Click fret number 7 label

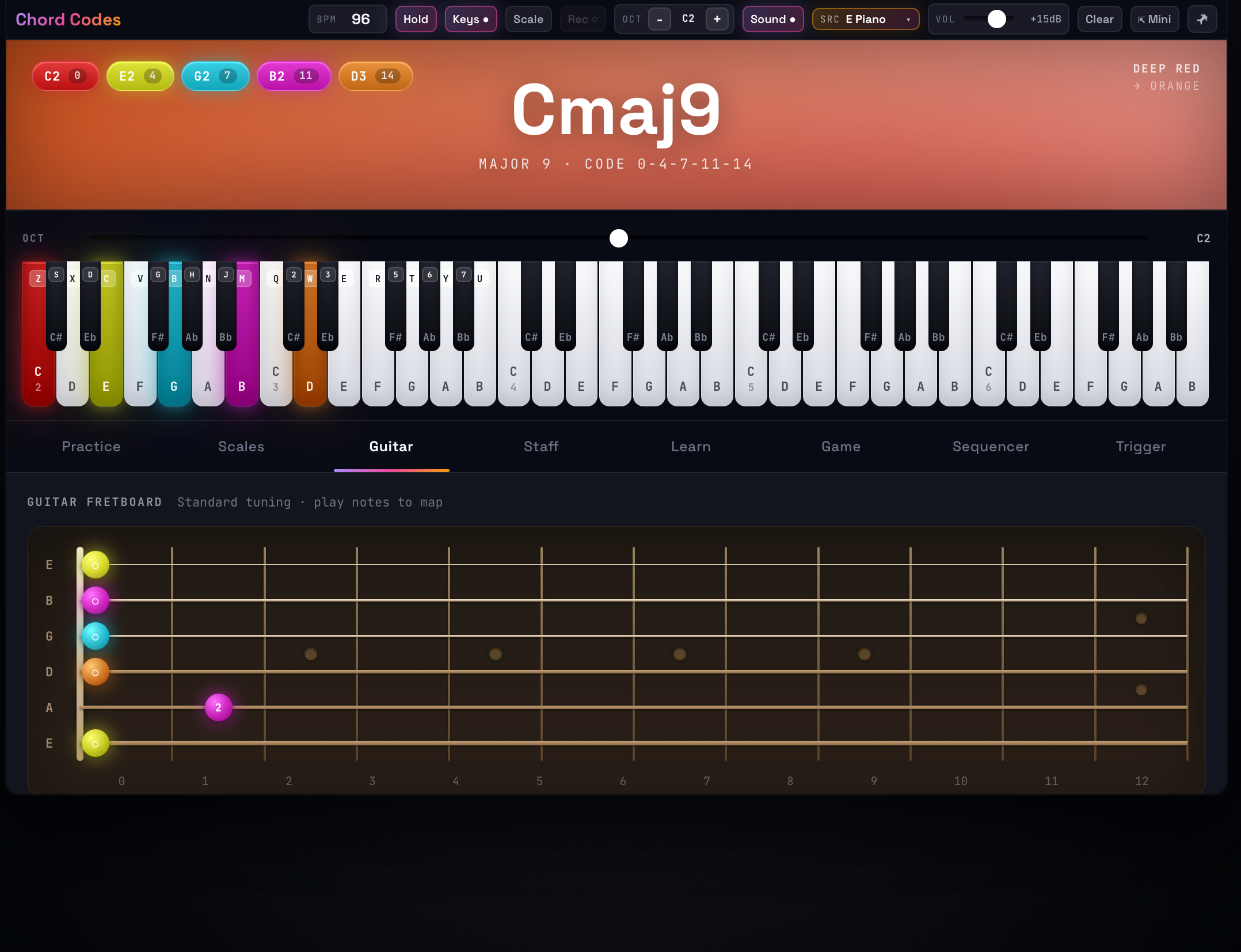tap(706, 781)
